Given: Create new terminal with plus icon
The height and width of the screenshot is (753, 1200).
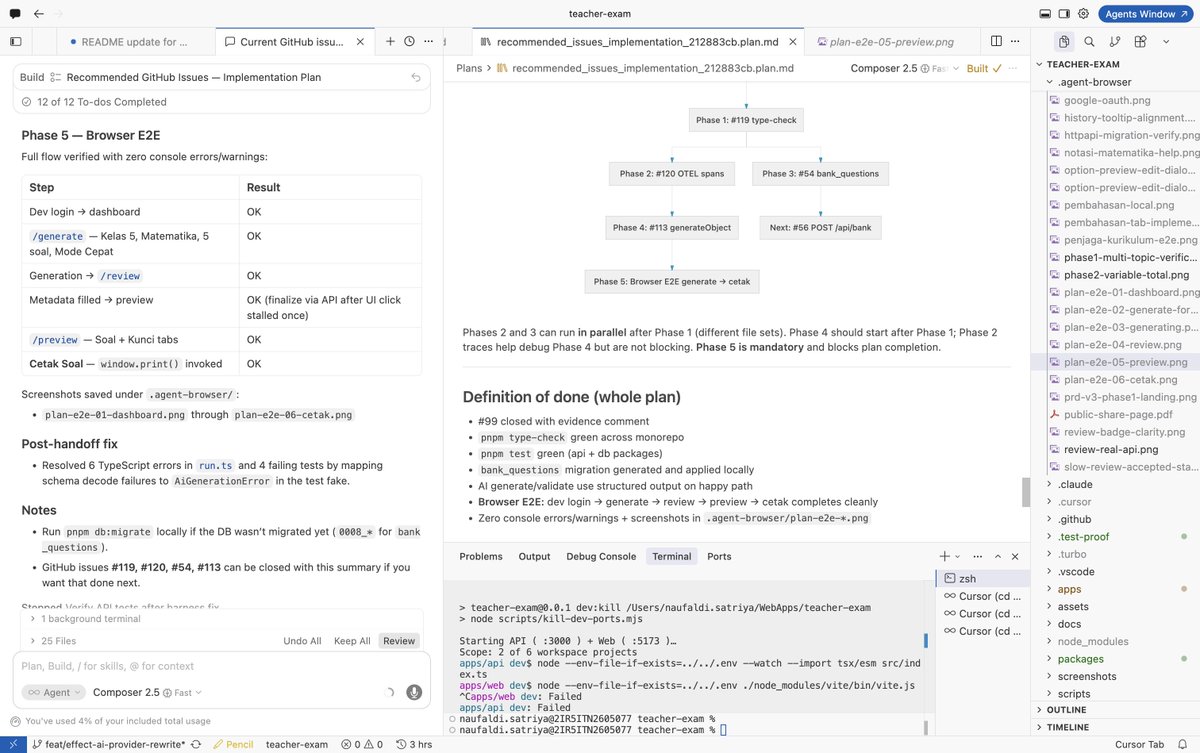Looking at the screenshot, I should click(x=944, y=556).
